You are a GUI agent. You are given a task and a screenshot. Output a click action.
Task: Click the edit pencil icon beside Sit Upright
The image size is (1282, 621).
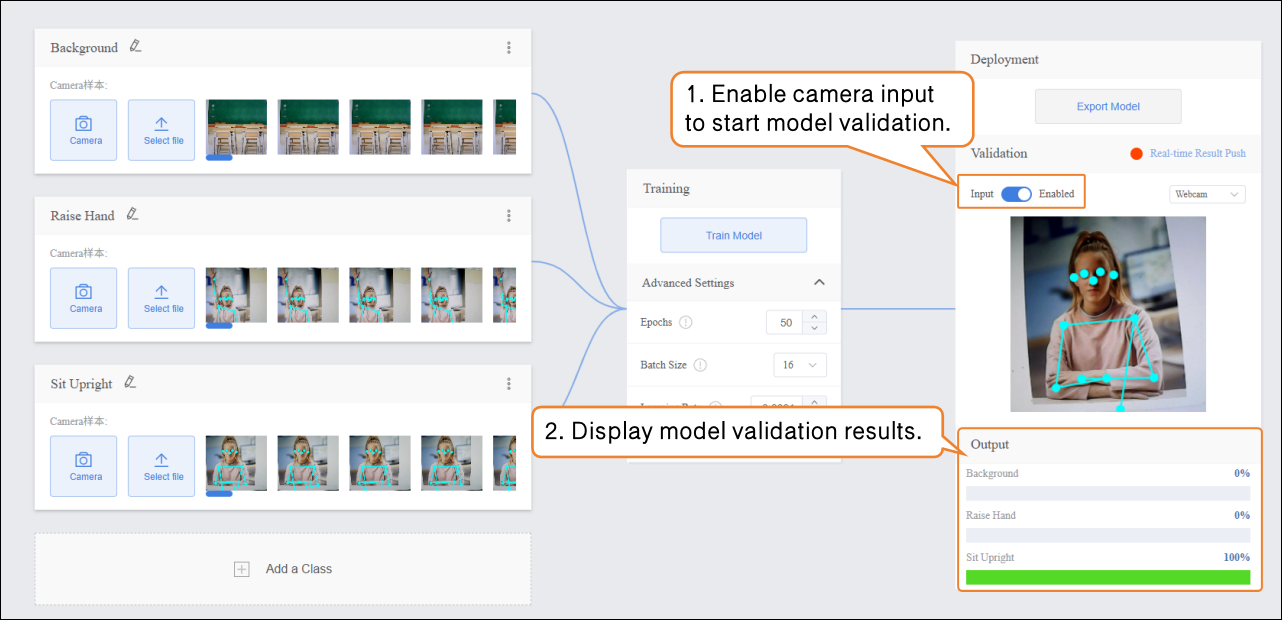(130, 382)
